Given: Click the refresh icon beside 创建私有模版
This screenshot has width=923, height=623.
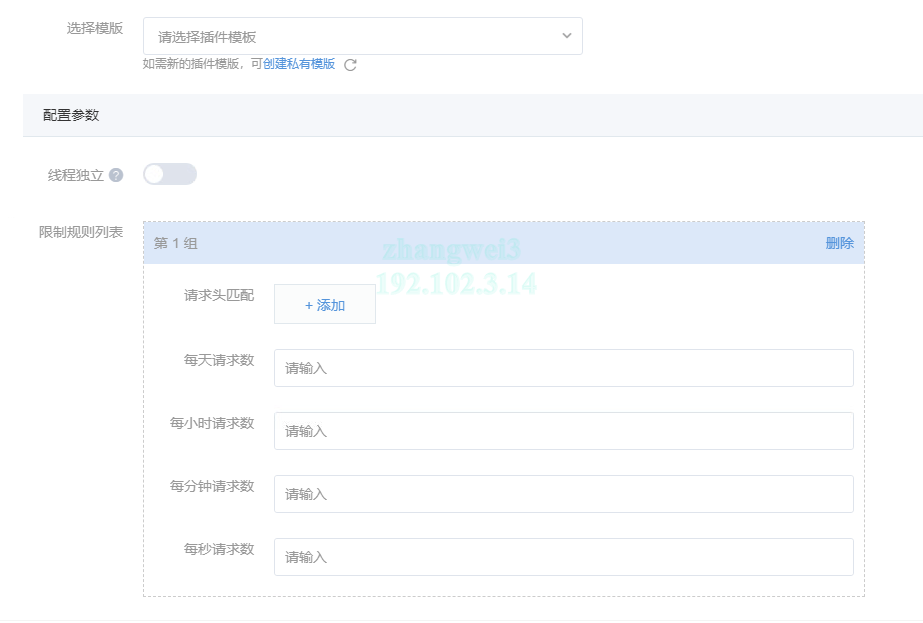Looking at the screenshot, I should 350,65.
